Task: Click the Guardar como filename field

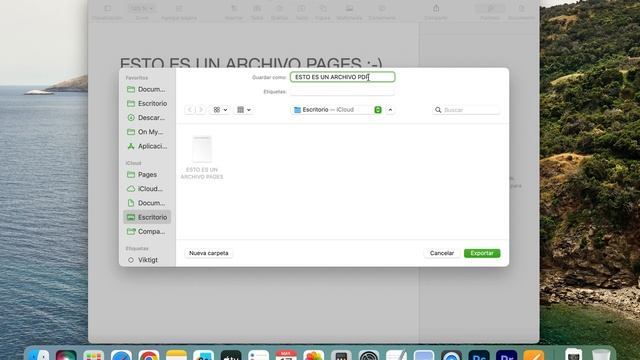Action: point(342,77)
